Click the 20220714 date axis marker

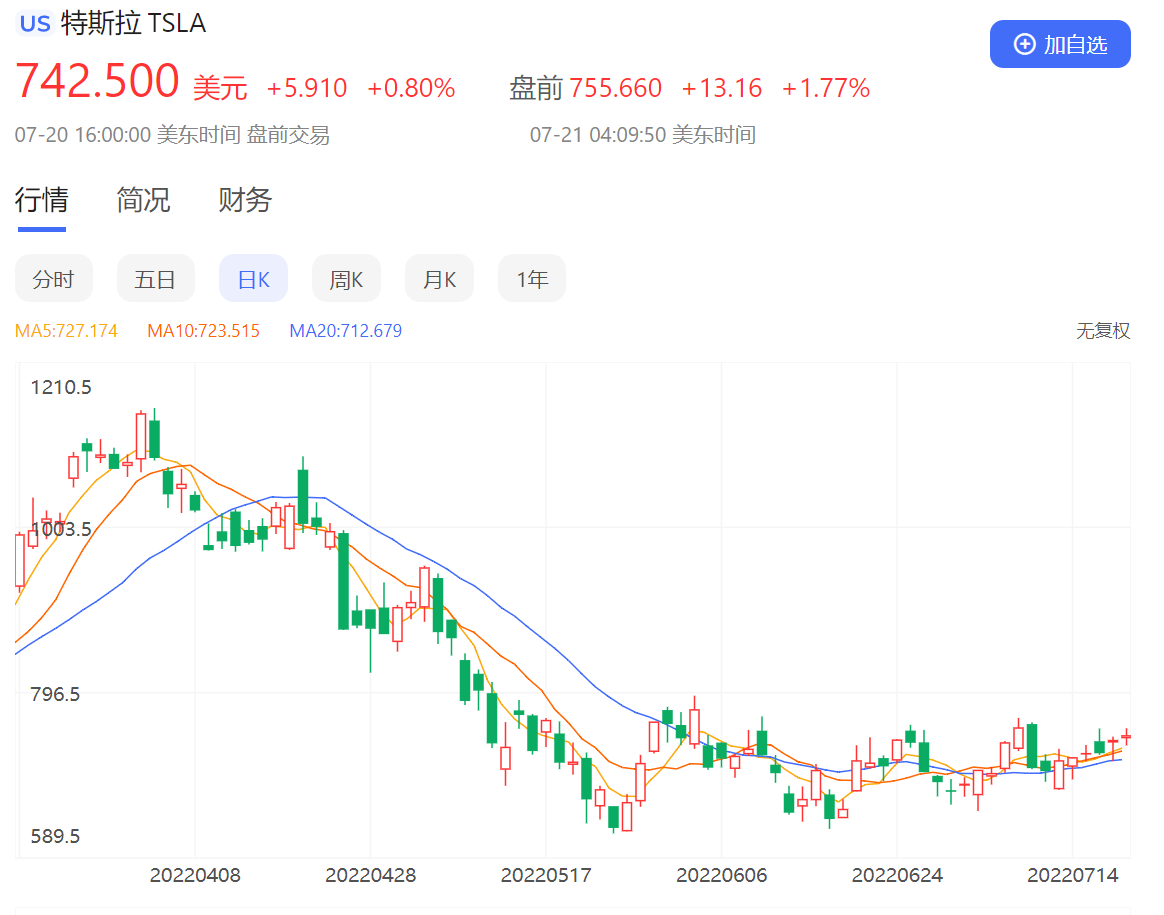click(1073, 875)
